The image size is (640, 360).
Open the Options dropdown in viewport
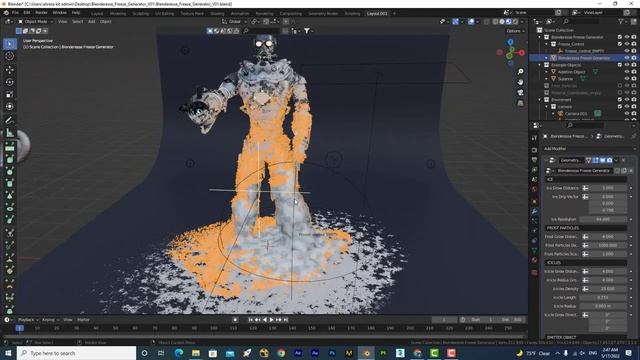point(515,31)
